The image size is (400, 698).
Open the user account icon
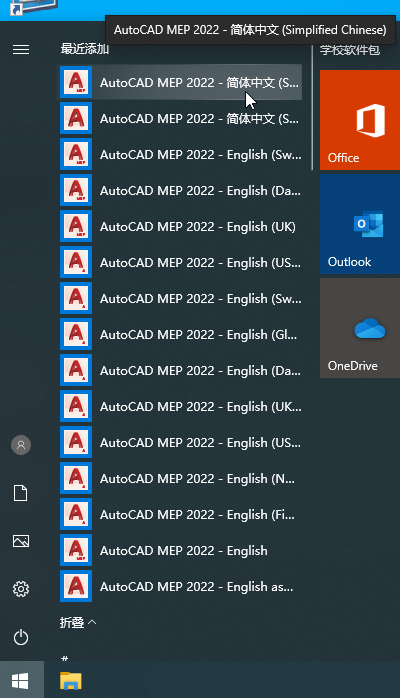[21, 445]
